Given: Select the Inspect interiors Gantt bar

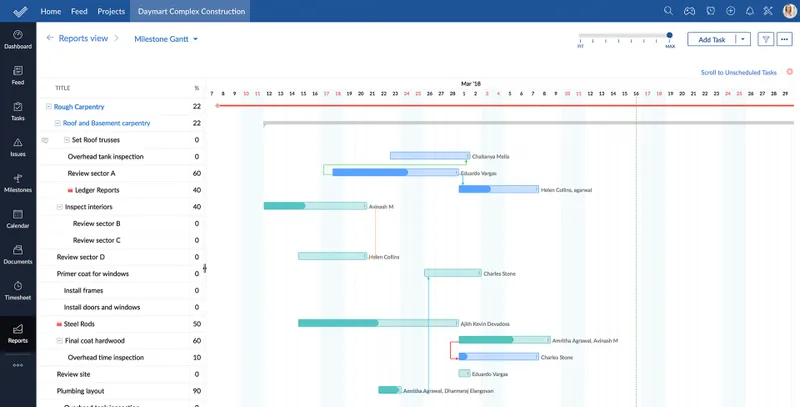Looking at the screenshot, I should pyautogui.click(x=315, y=206).
